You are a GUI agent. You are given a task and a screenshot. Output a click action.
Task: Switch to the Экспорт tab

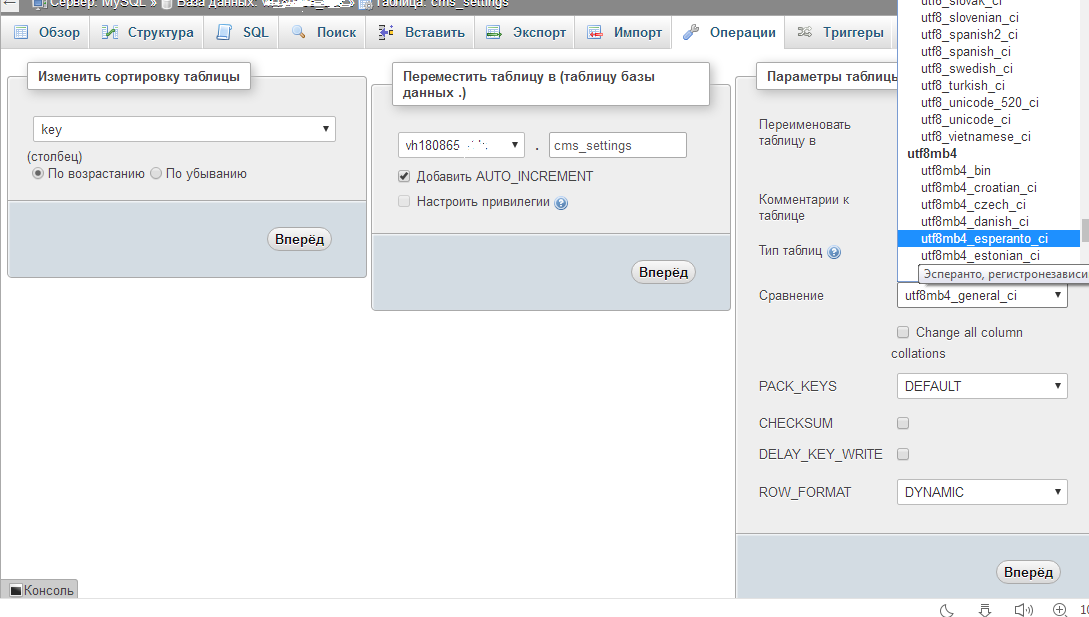pos(525,32)
